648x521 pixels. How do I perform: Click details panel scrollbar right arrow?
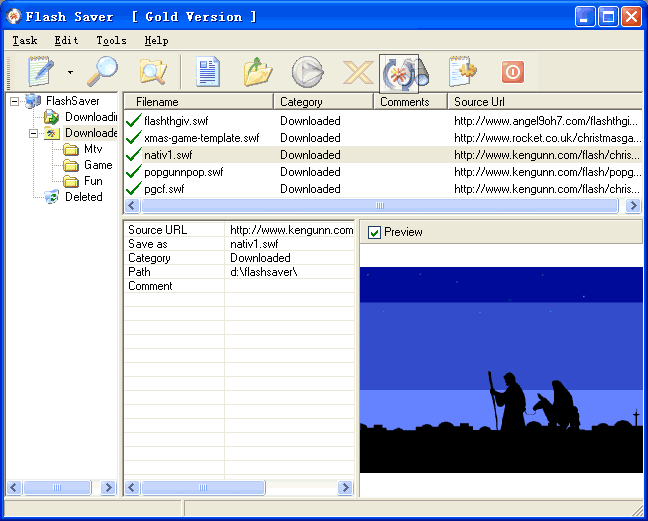click(345, 488)
